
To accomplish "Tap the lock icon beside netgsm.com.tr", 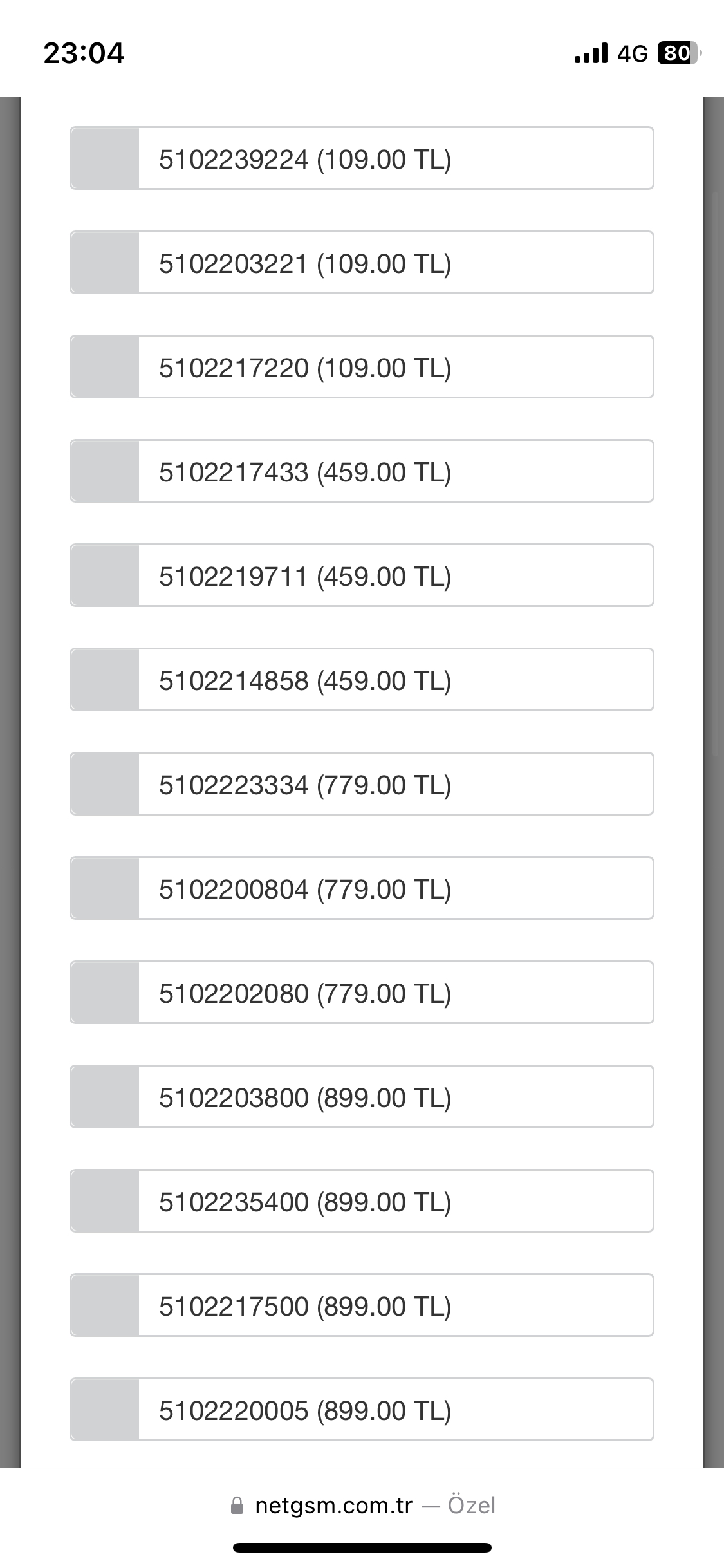I will click(237, 1506).
